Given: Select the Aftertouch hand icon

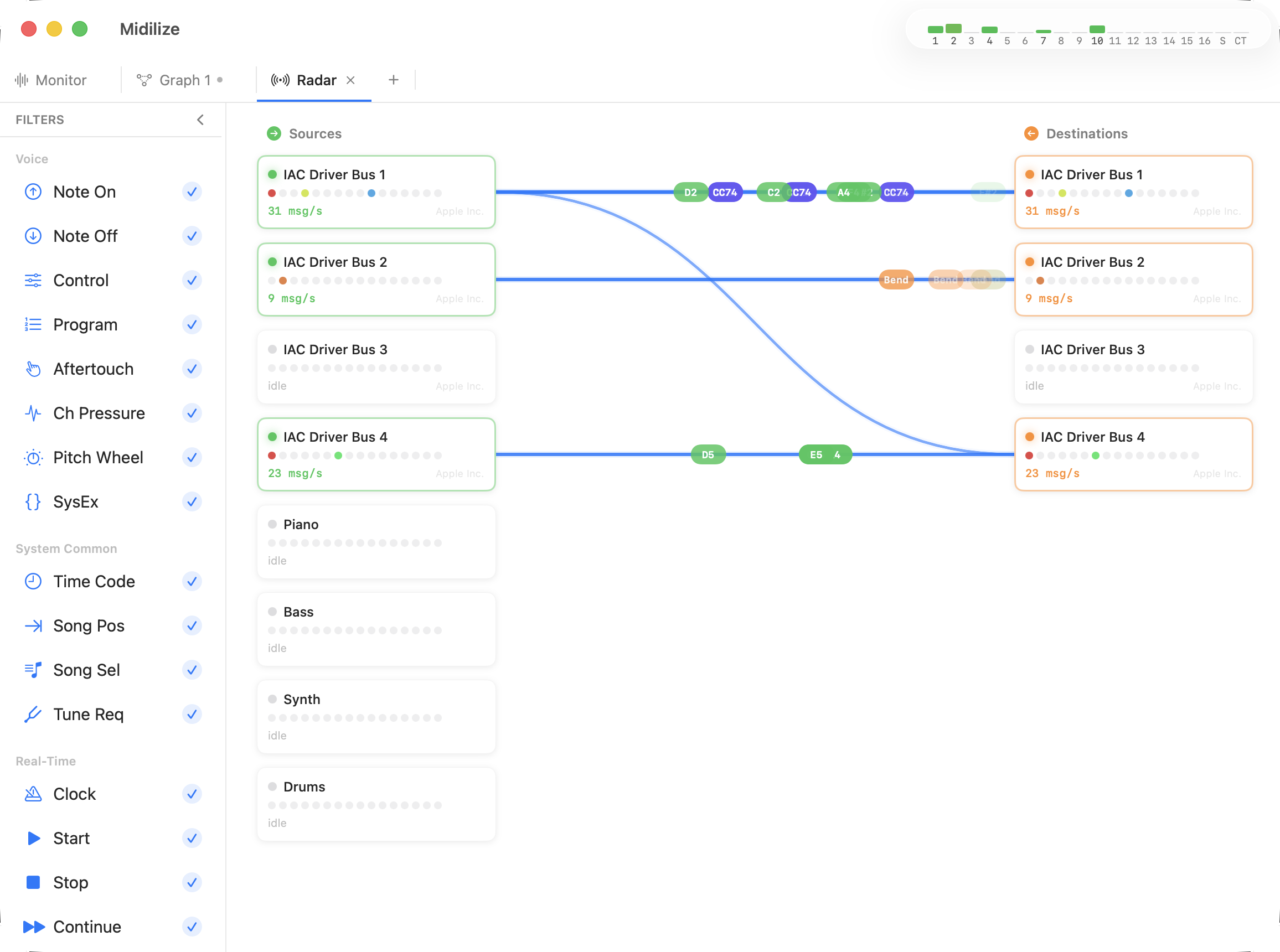Looking at the screenshot, I should (x=33, y=369).
